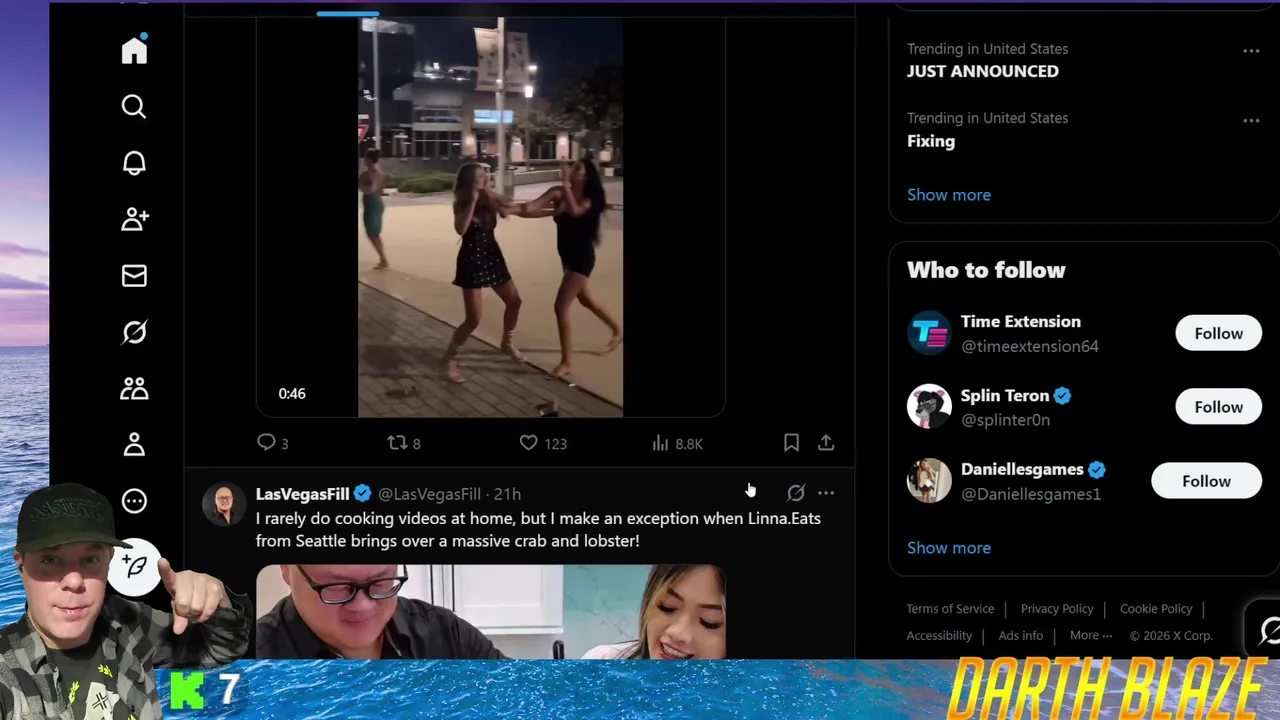
Task: Open Profile person icon in sidebar
Action: pos(134,445)
